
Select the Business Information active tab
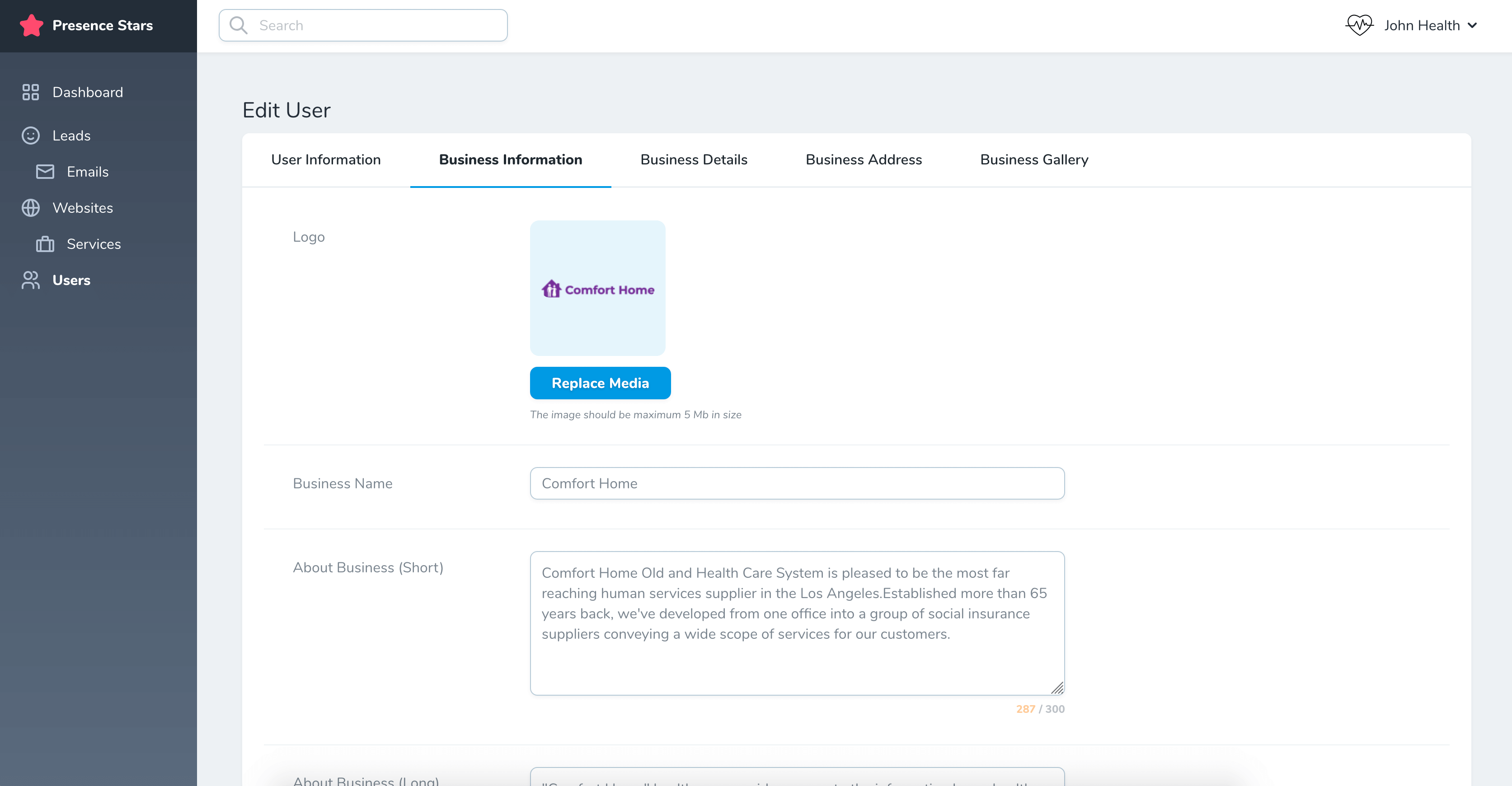pyautogui.click(x=510, y=159)
